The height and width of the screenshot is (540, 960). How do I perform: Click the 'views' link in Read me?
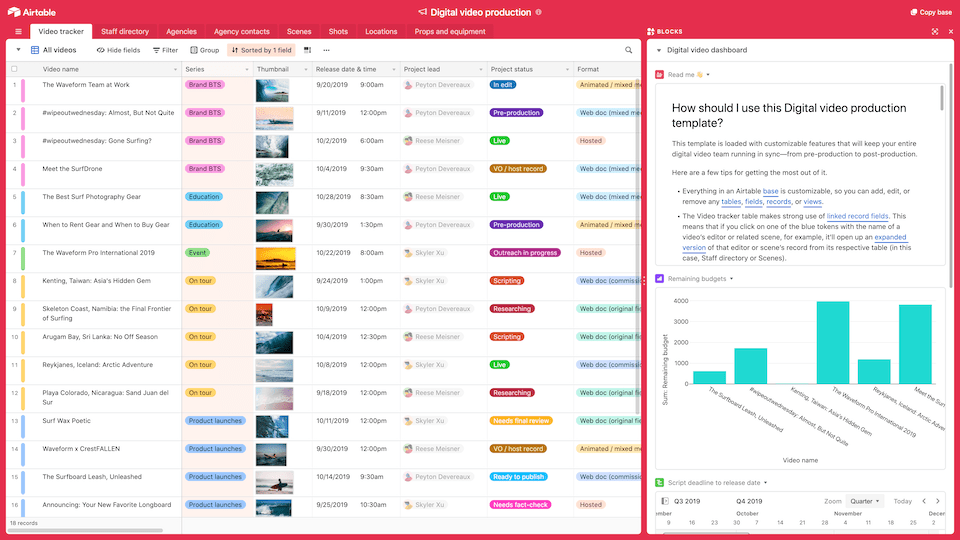[x=812, y=201]
